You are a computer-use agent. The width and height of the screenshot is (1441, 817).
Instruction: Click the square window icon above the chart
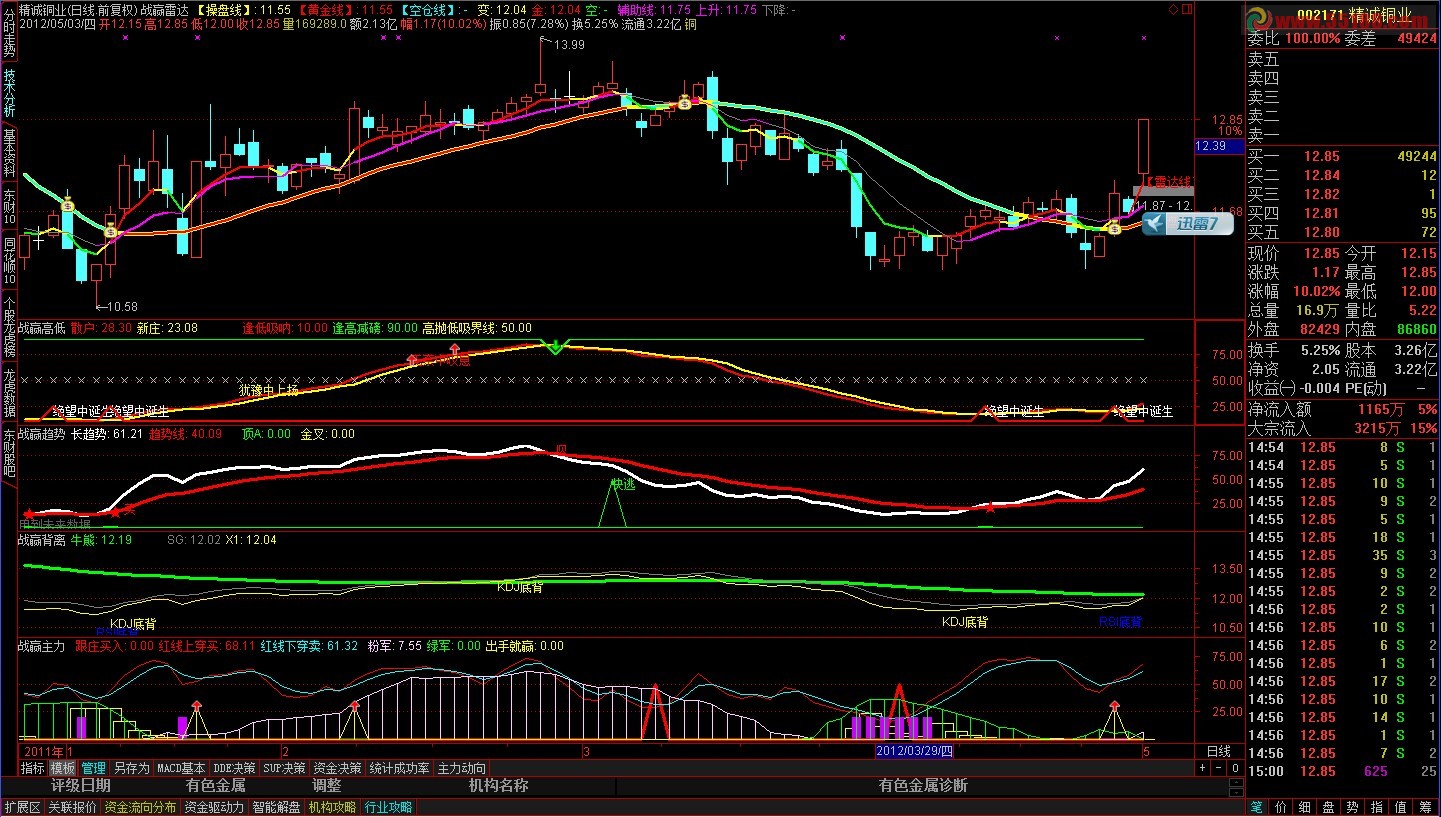point(1187,9)
